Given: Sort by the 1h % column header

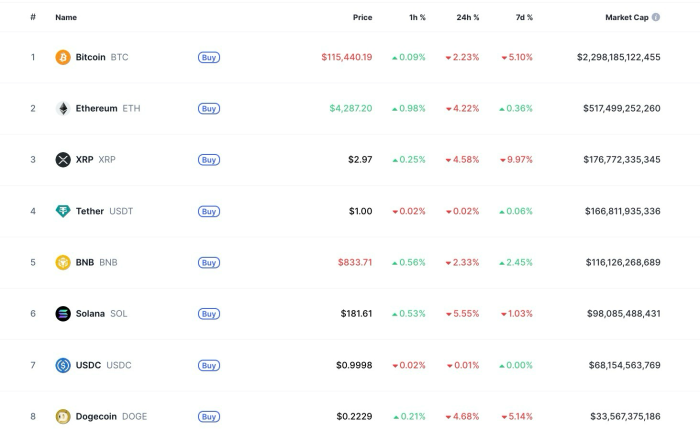Looking at the screenshot, I should [x=417, y=17].
